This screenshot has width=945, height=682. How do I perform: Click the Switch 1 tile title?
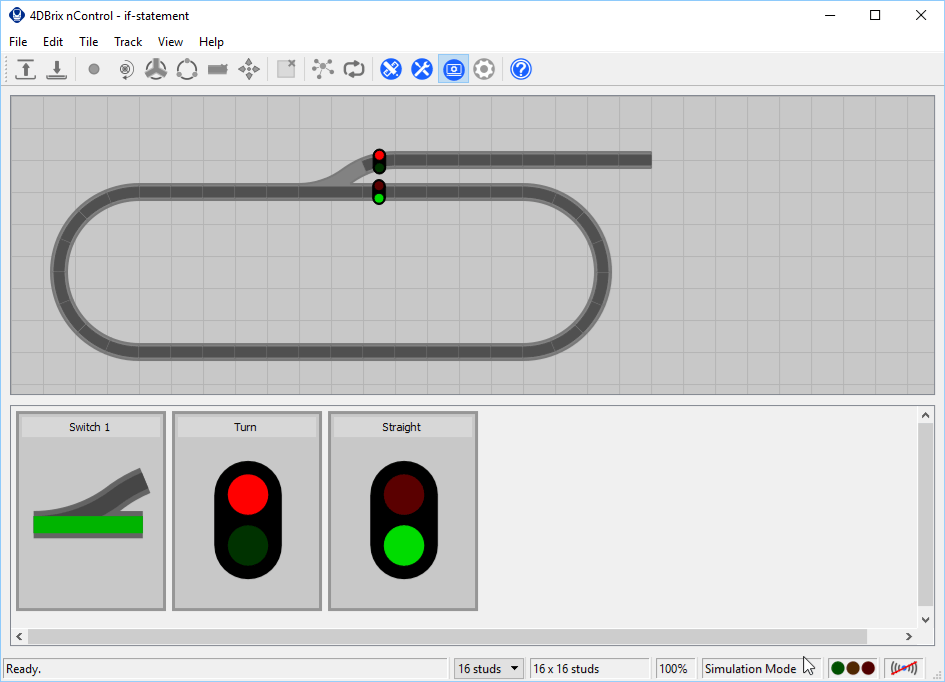pos(89,427)
